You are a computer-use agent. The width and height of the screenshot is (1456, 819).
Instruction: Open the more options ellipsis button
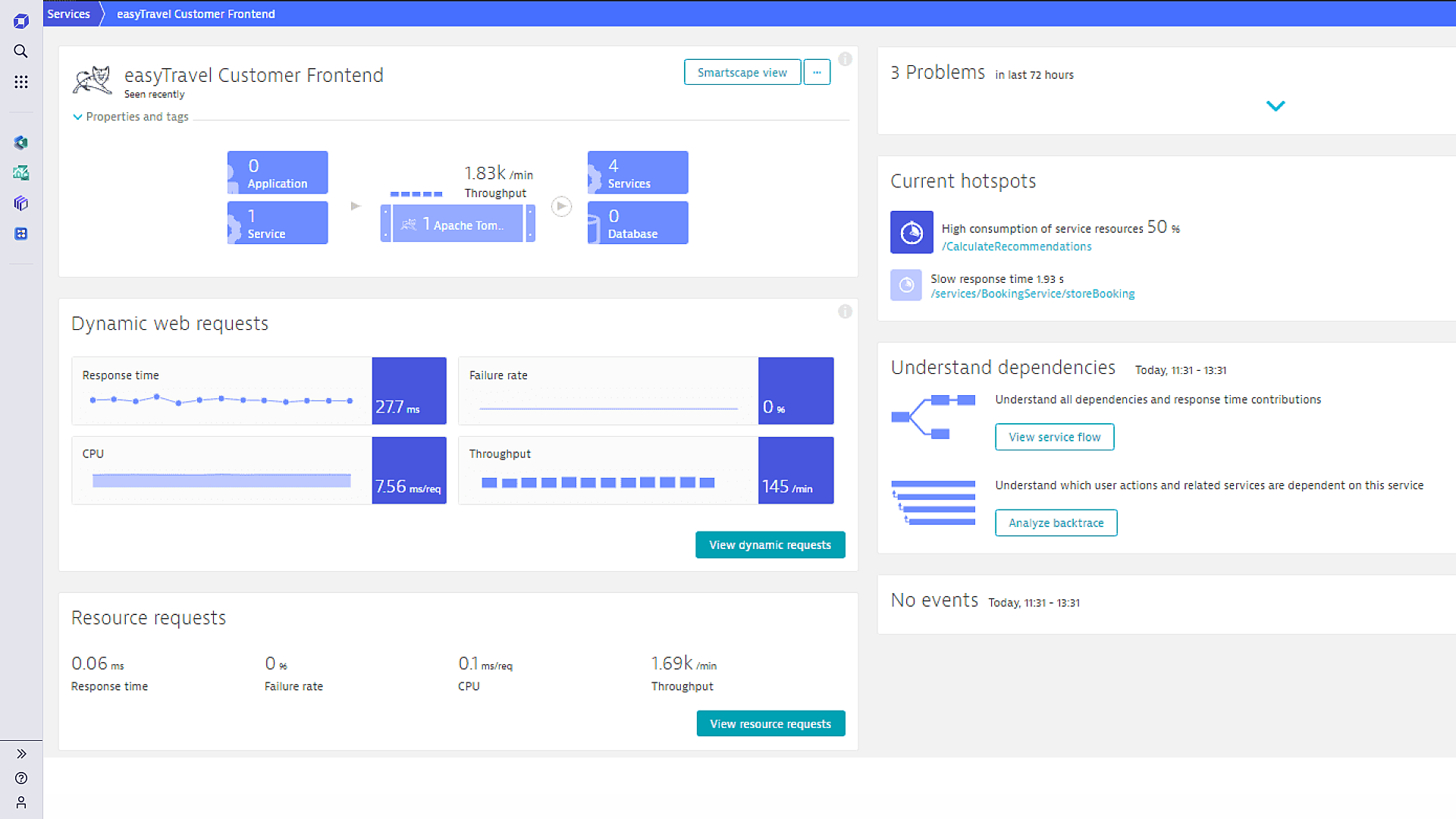tap(817, 72)
